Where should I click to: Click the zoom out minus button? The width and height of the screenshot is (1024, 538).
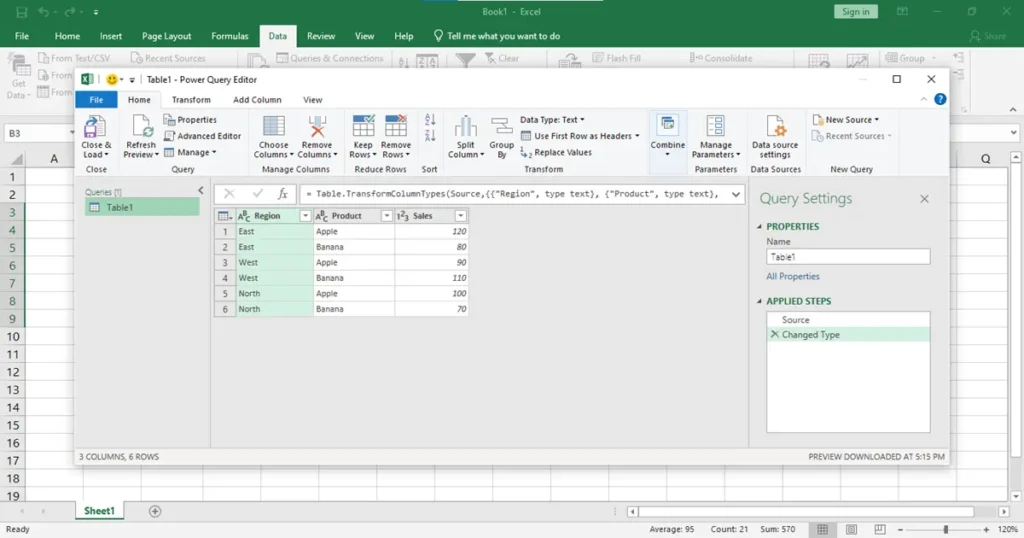[900, 530]
